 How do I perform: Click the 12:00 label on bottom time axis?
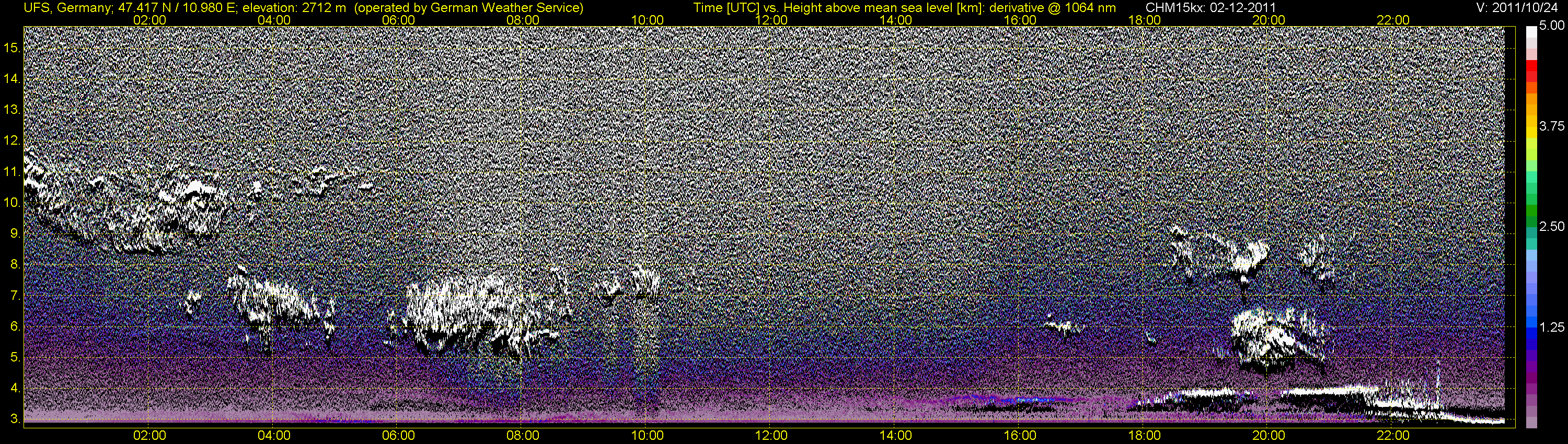tap(771, 436)
